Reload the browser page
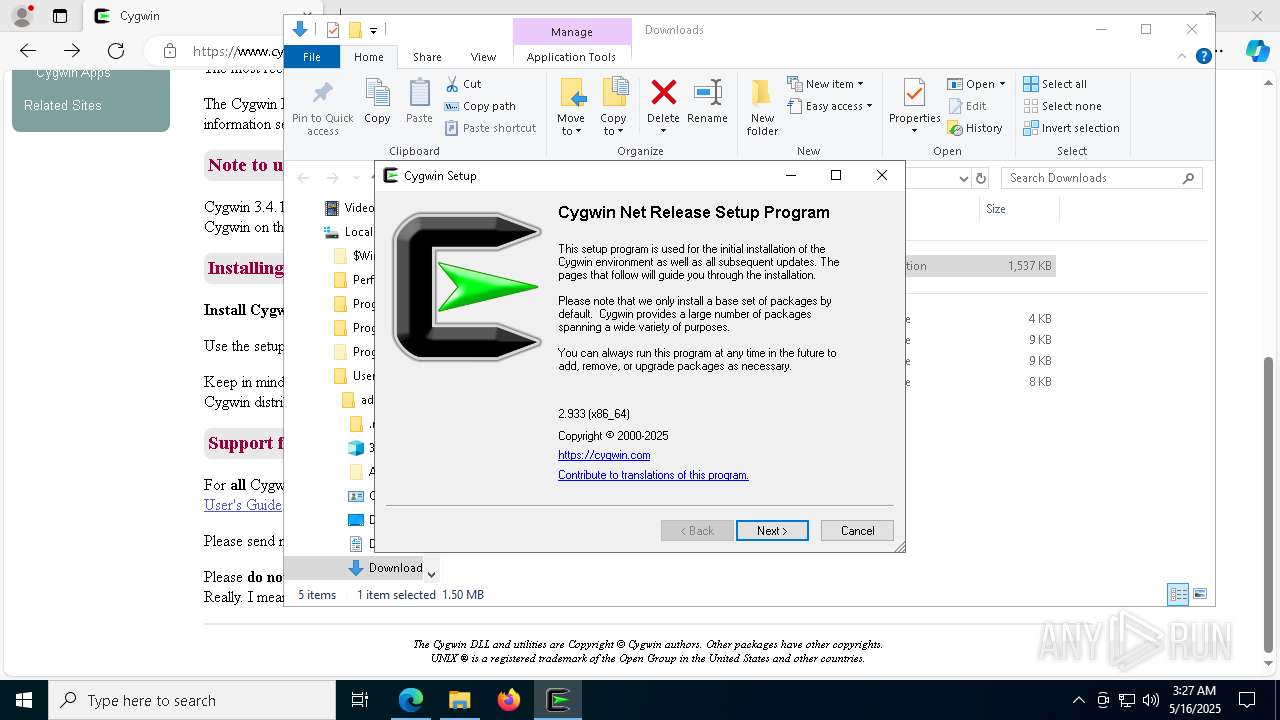 click(x=116, y=51)
